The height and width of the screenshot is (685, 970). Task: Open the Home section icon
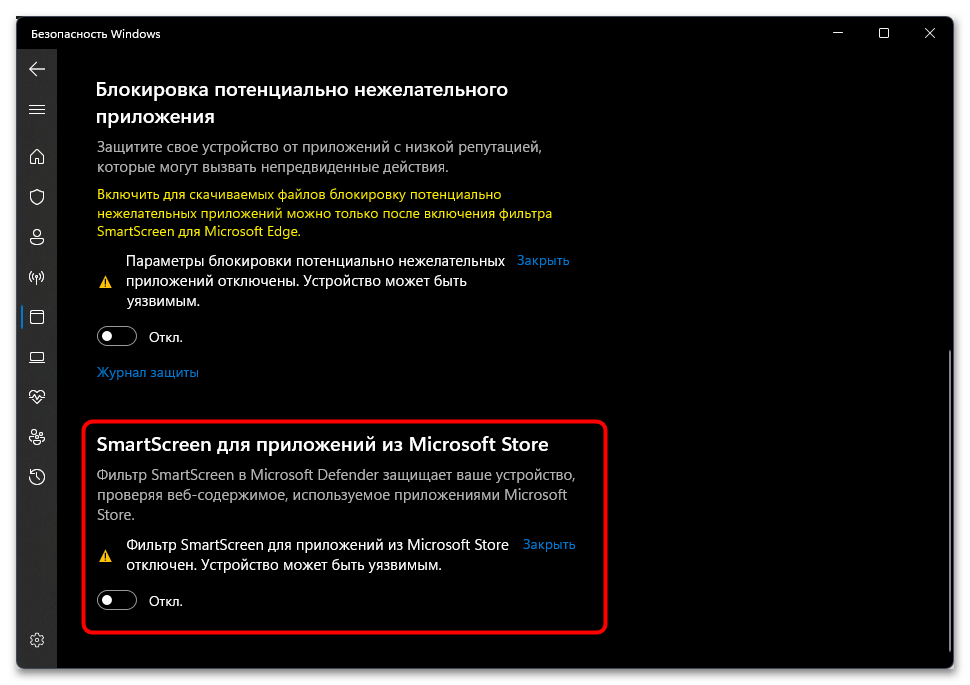coord(37,157)
